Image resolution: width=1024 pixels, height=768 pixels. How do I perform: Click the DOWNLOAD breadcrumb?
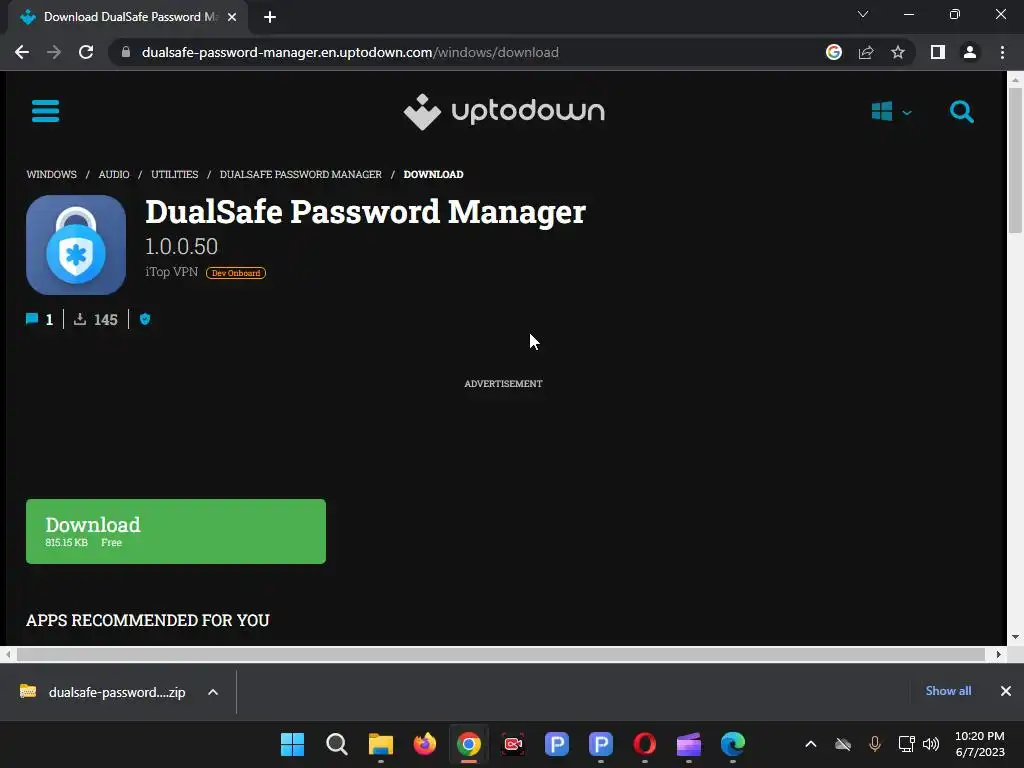click(434, 174)
